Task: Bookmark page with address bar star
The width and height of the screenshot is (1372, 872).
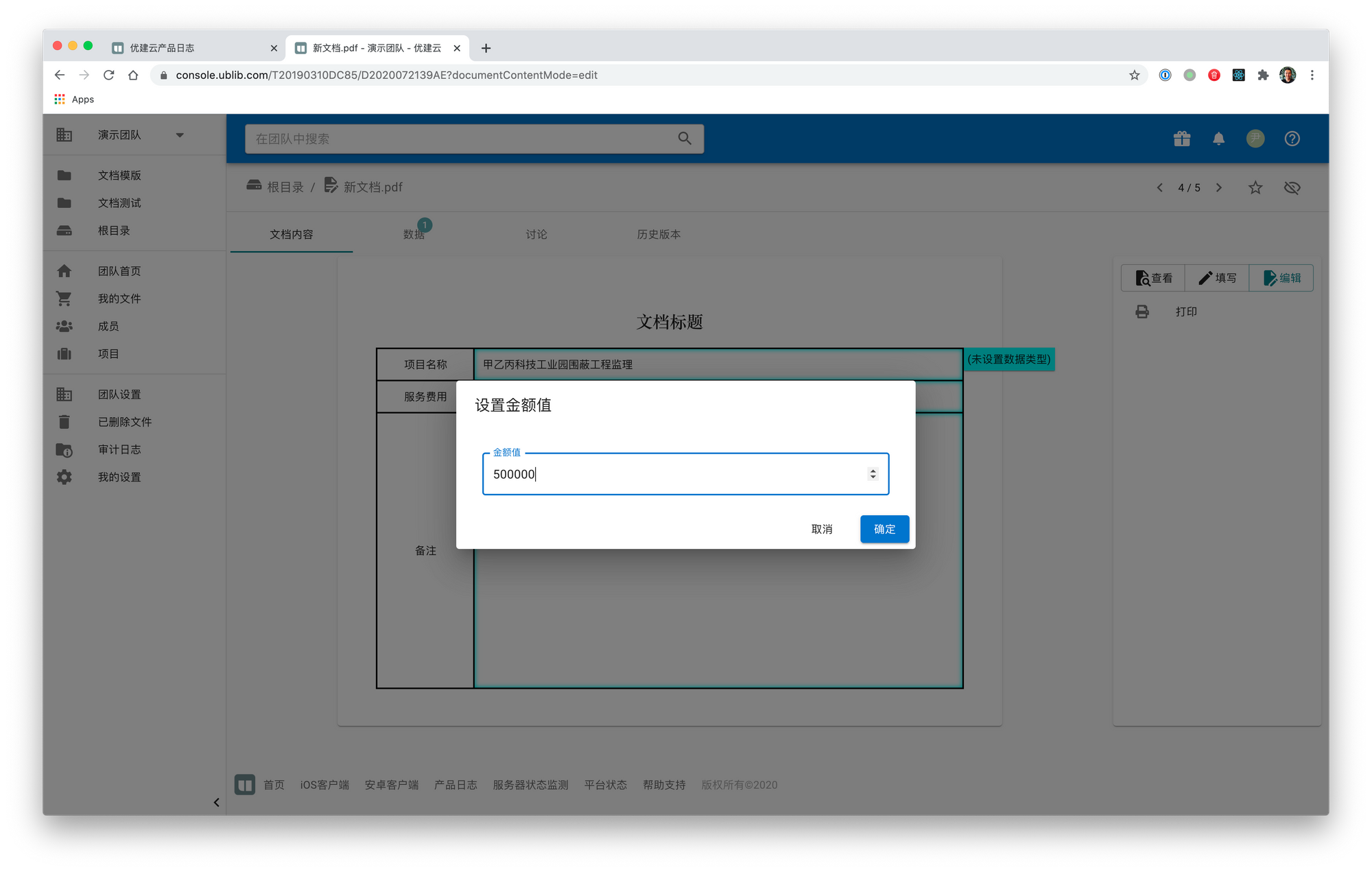Action: (x=1134, y=75)
